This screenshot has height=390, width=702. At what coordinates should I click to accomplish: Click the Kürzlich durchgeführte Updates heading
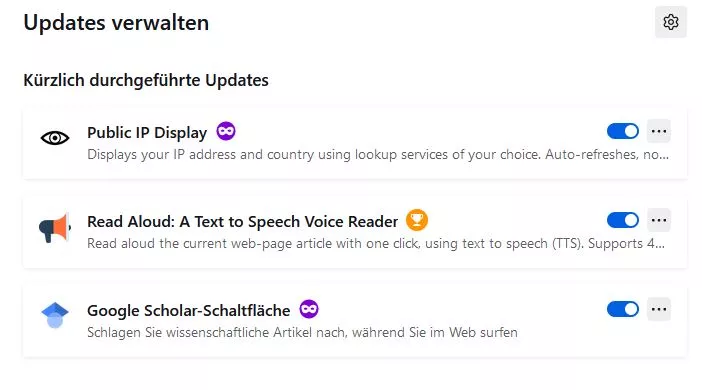click(146, 81)
